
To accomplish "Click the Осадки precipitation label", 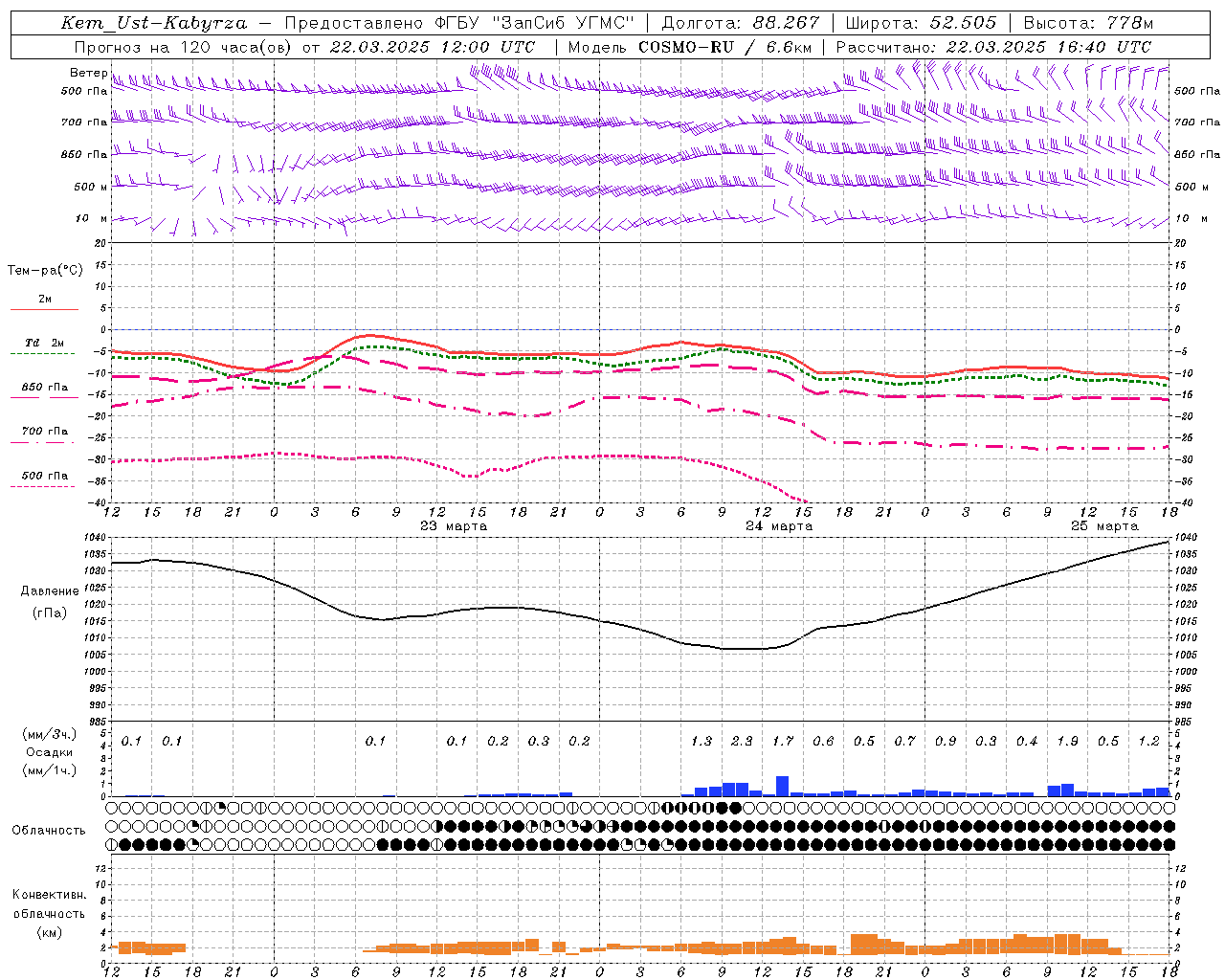I will [50, 752].
